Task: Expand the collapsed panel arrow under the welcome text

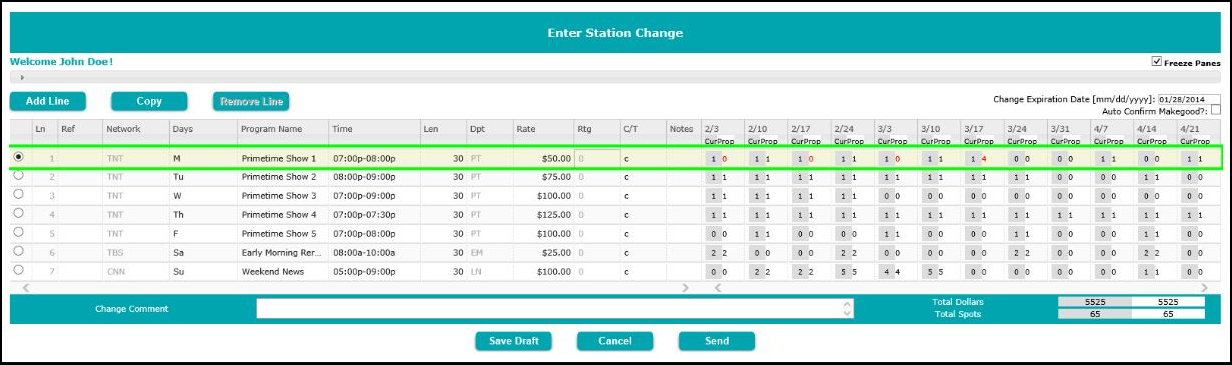Action: 21,76
